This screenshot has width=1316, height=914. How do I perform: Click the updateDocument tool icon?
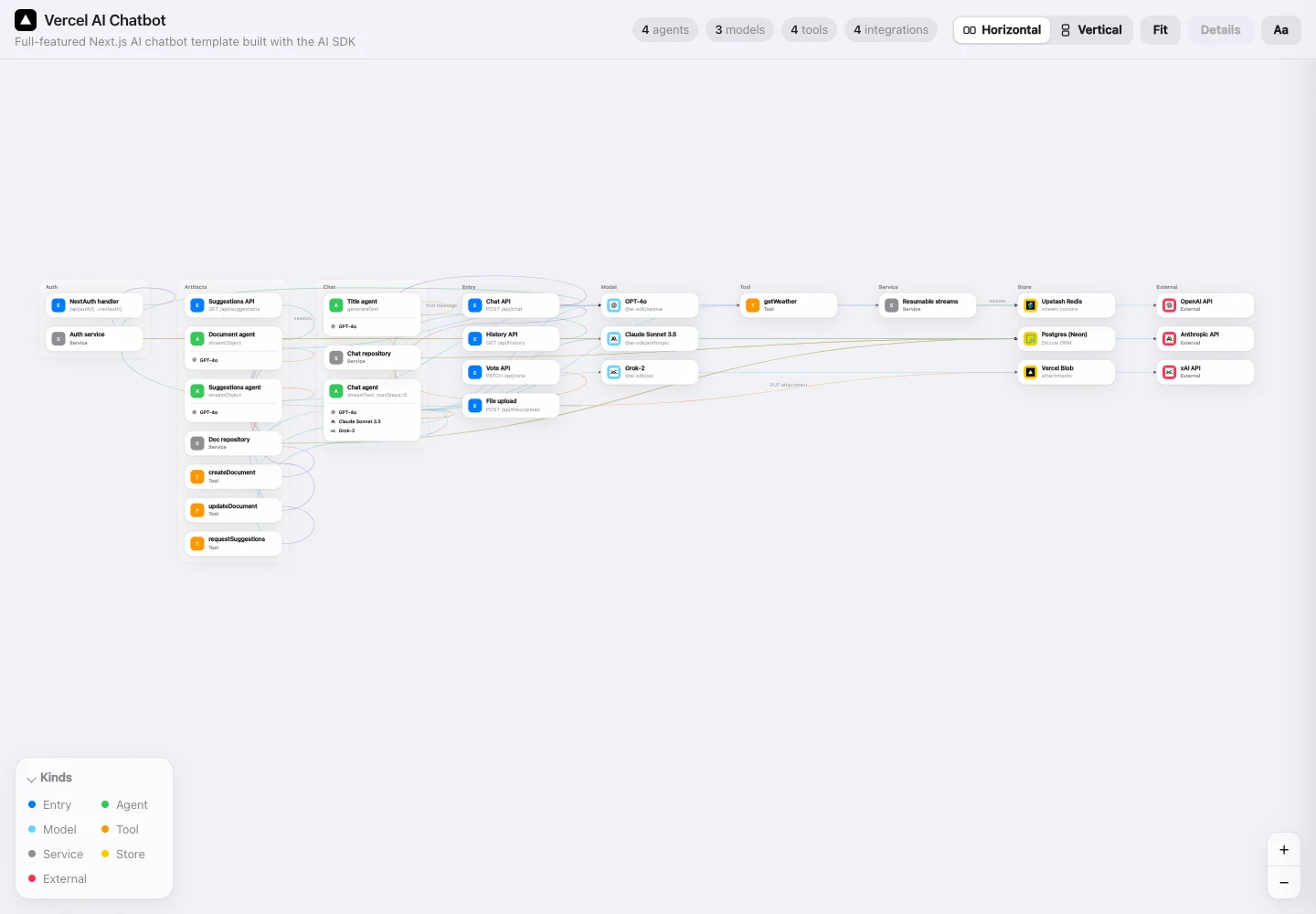(197, 510)
